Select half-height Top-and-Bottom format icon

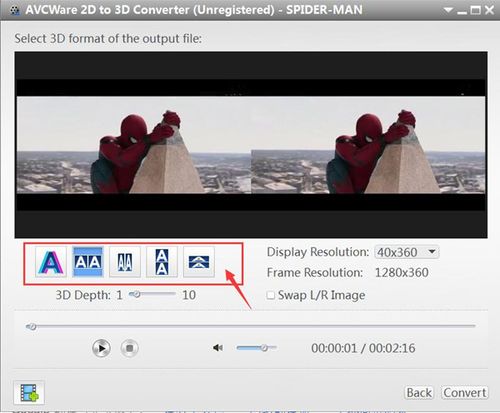199,262
